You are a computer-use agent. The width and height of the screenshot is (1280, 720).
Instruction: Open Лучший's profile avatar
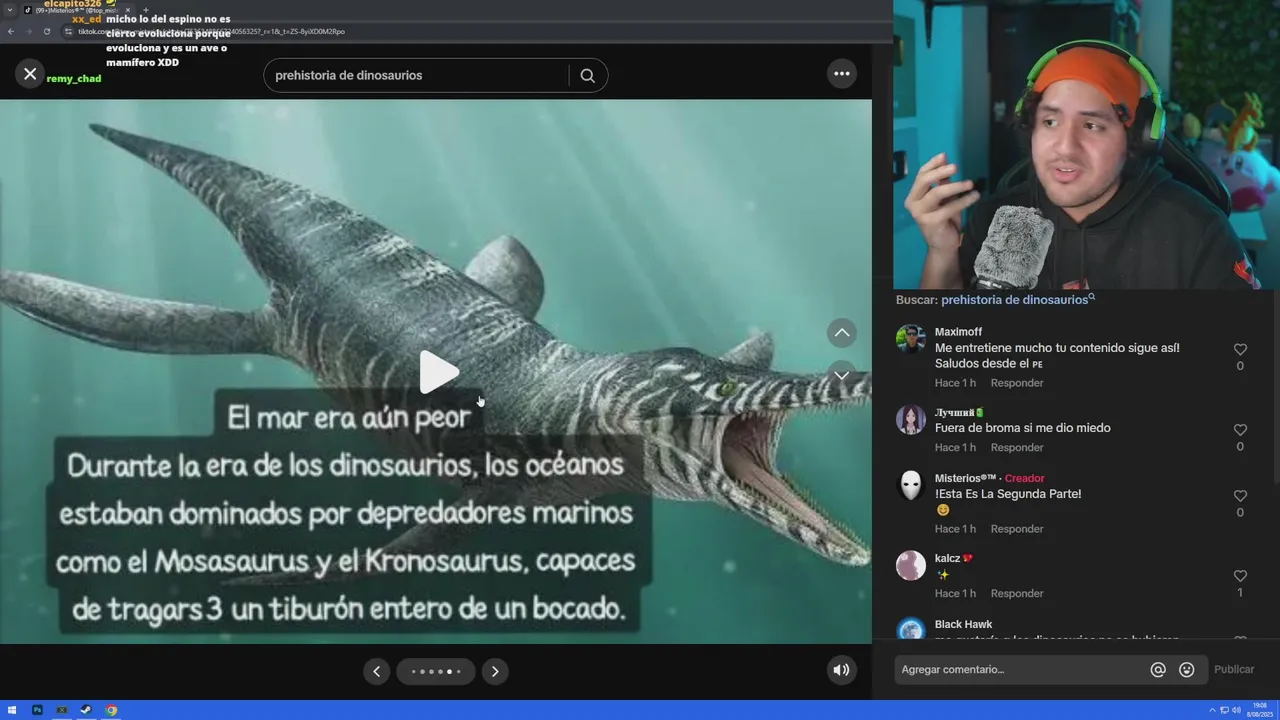pyautogui.click(x=911, y=420)
